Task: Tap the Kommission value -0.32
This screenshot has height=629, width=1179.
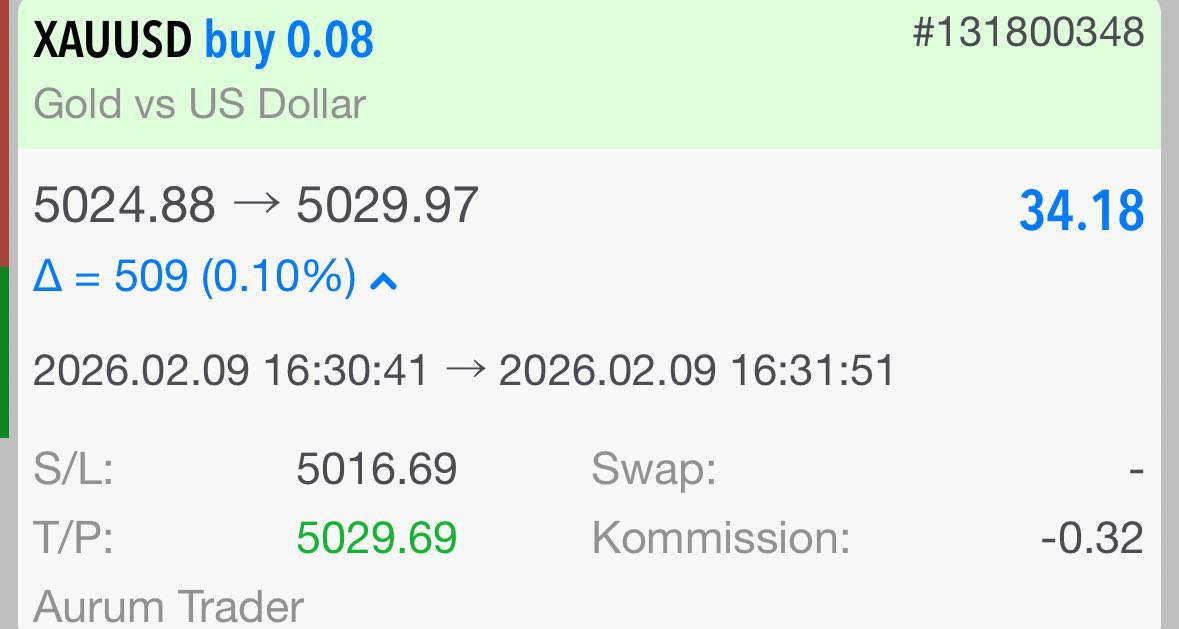Action: click(x=1091, y=538)
